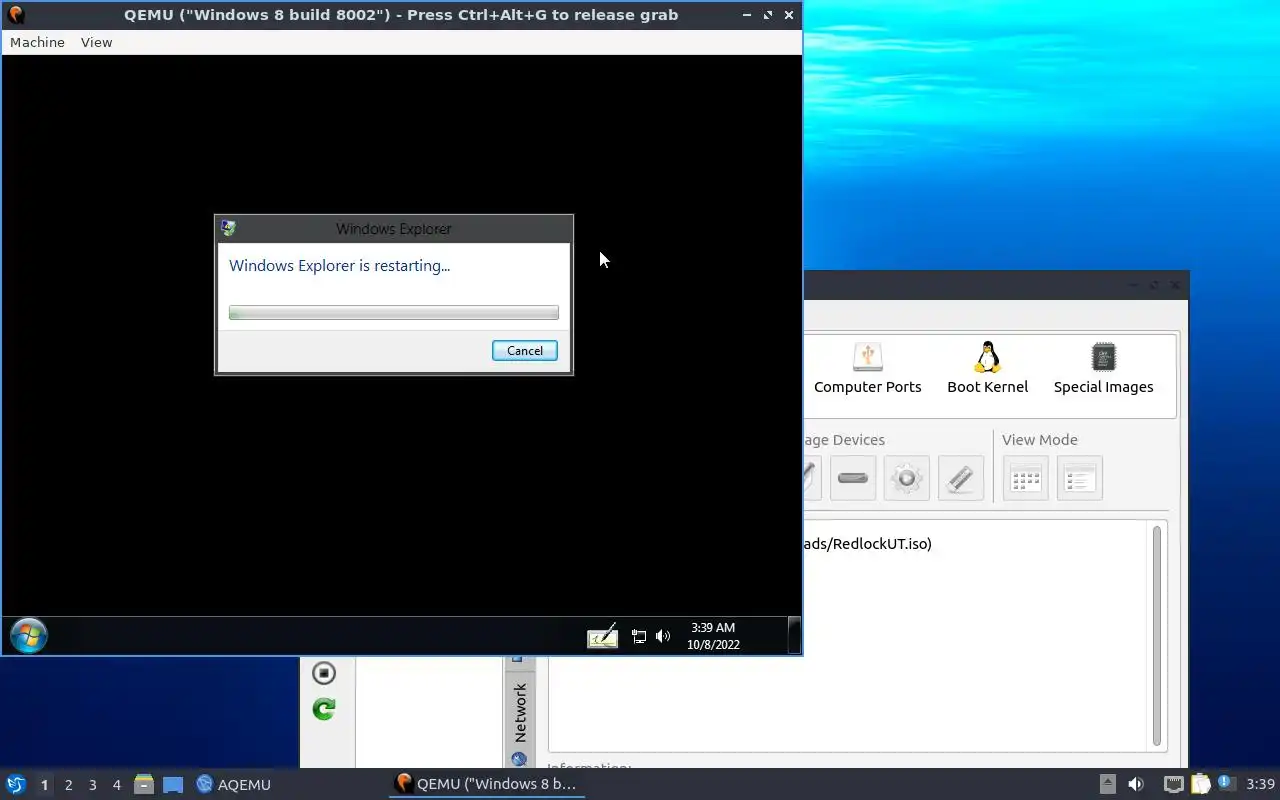Activate the AQEMU taskbar entry
The height and width of the screenshot is (800, 1280).
(234, 784)
